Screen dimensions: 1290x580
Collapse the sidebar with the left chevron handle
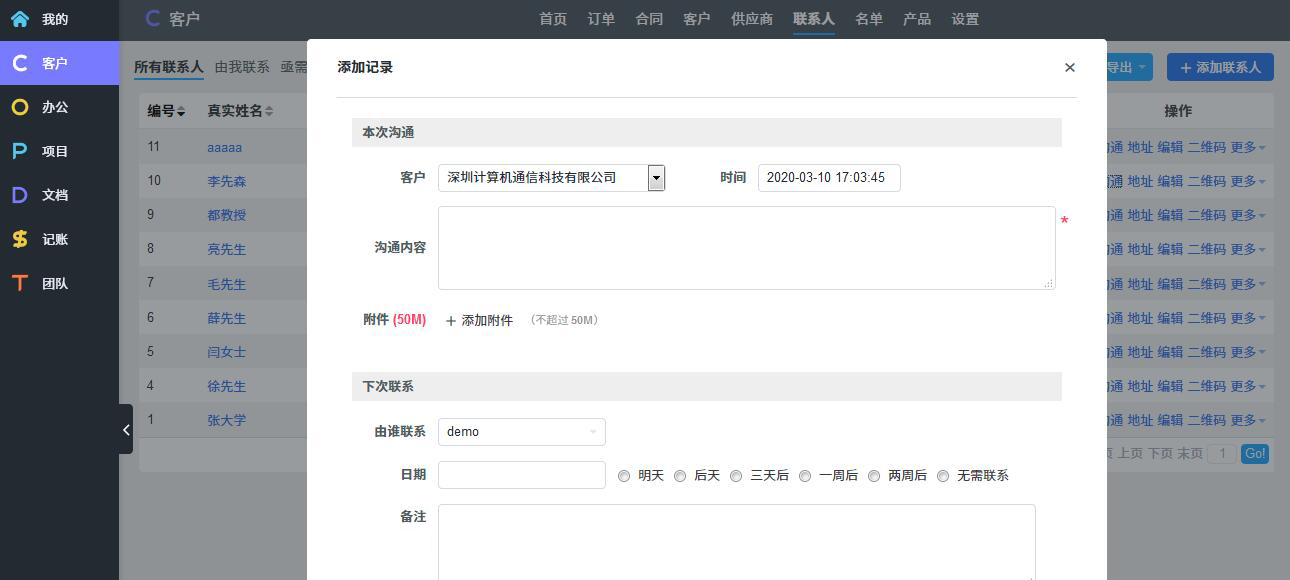[x=126, y=429]
